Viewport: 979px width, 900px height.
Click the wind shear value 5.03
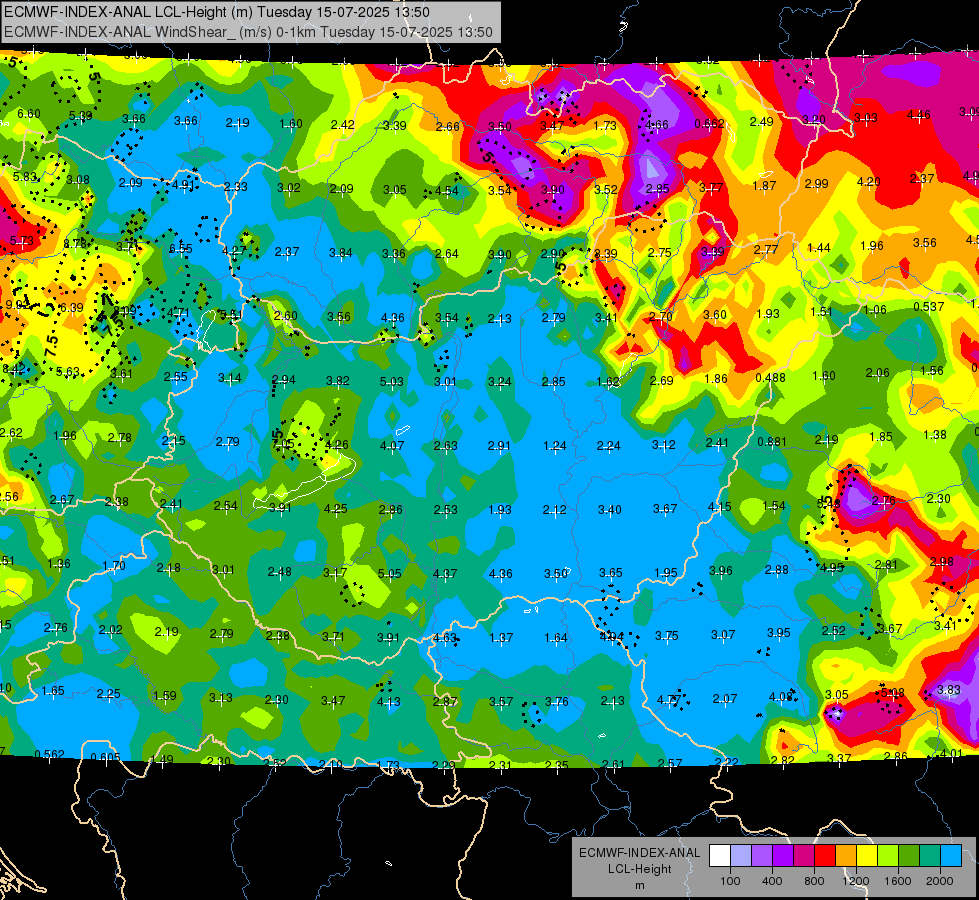click(x=391, y=381)
